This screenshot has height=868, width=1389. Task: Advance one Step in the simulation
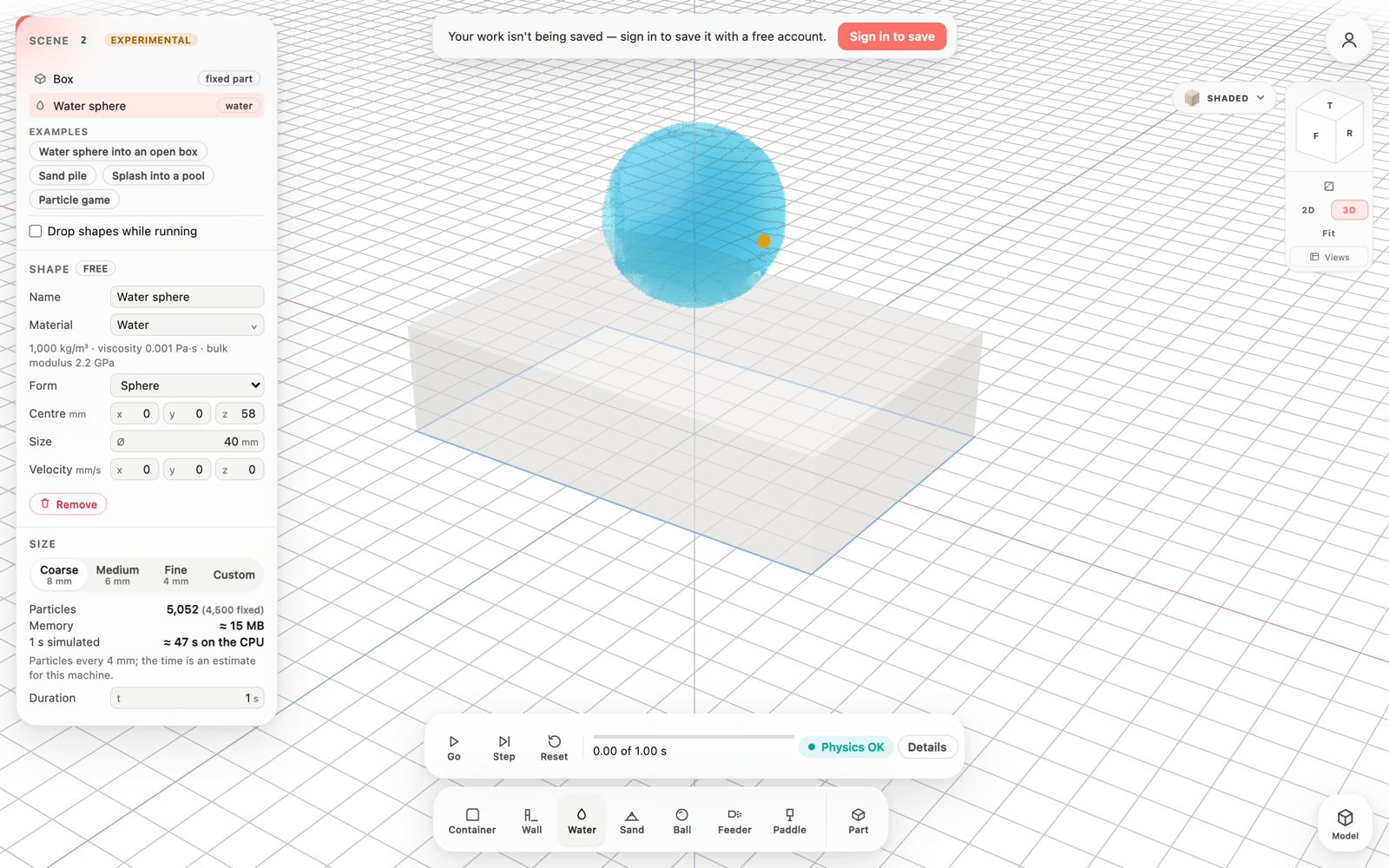(x=504, y=747)
